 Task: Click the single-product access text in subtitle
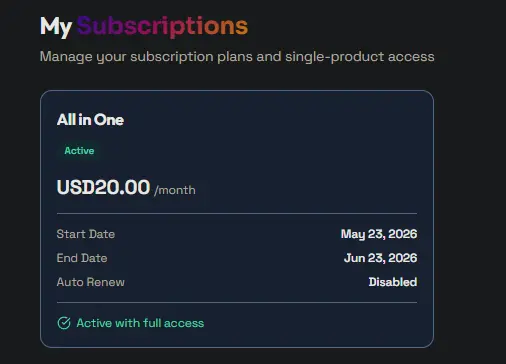pyautogui.click(x=360, y=57)
